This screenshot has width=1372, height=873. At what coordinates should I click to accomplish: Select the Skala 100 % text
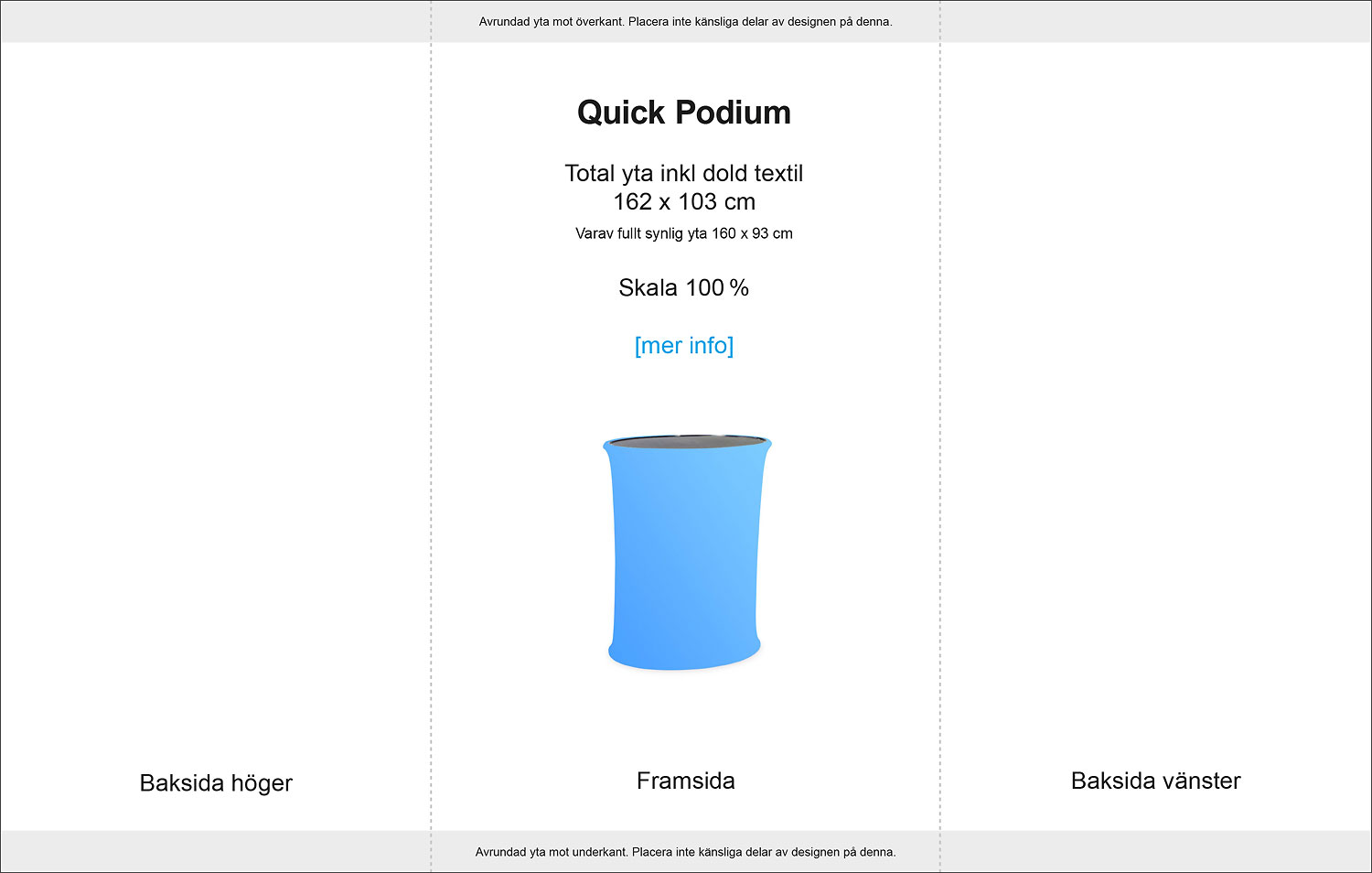click(684, 287)
